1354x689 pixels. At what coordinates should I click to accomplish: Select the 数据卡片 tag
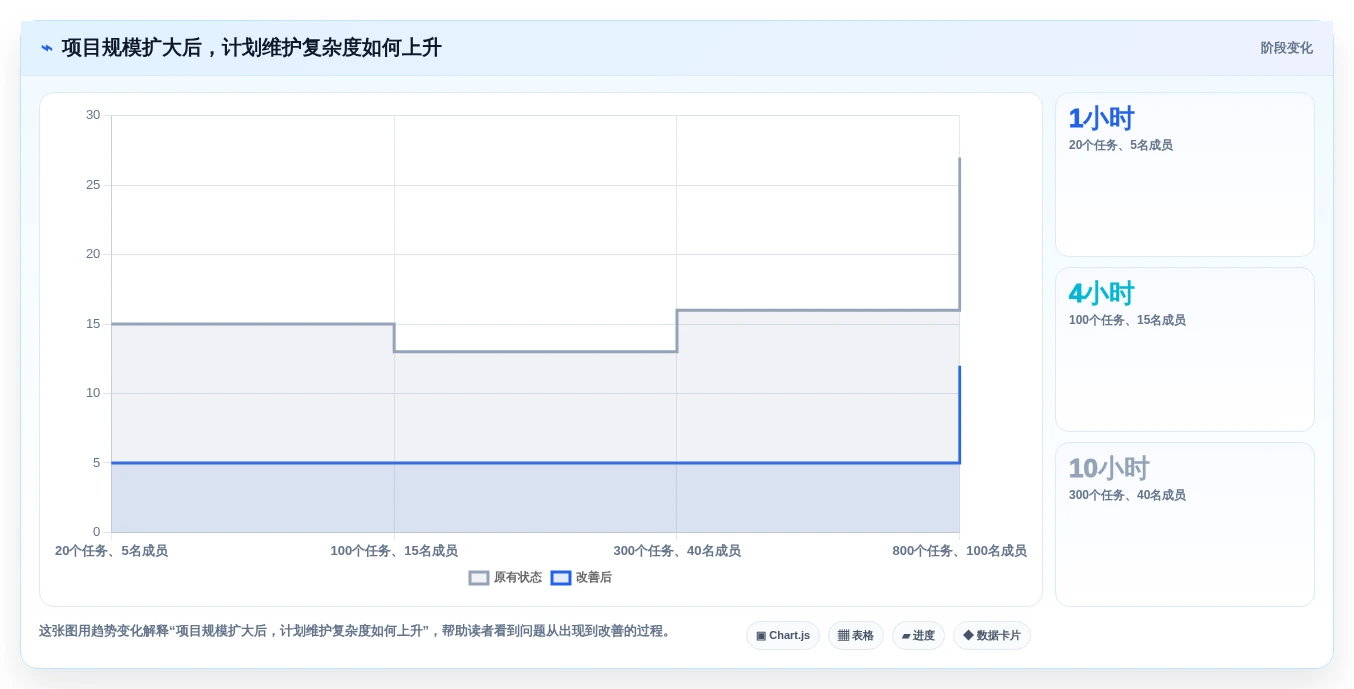pyautogui.click(x=992, y=636)
